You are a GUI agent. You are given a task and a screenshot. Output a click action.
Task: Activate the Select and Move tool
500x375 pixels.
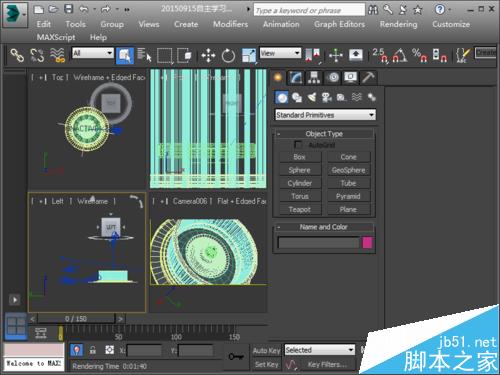point(208,55)
